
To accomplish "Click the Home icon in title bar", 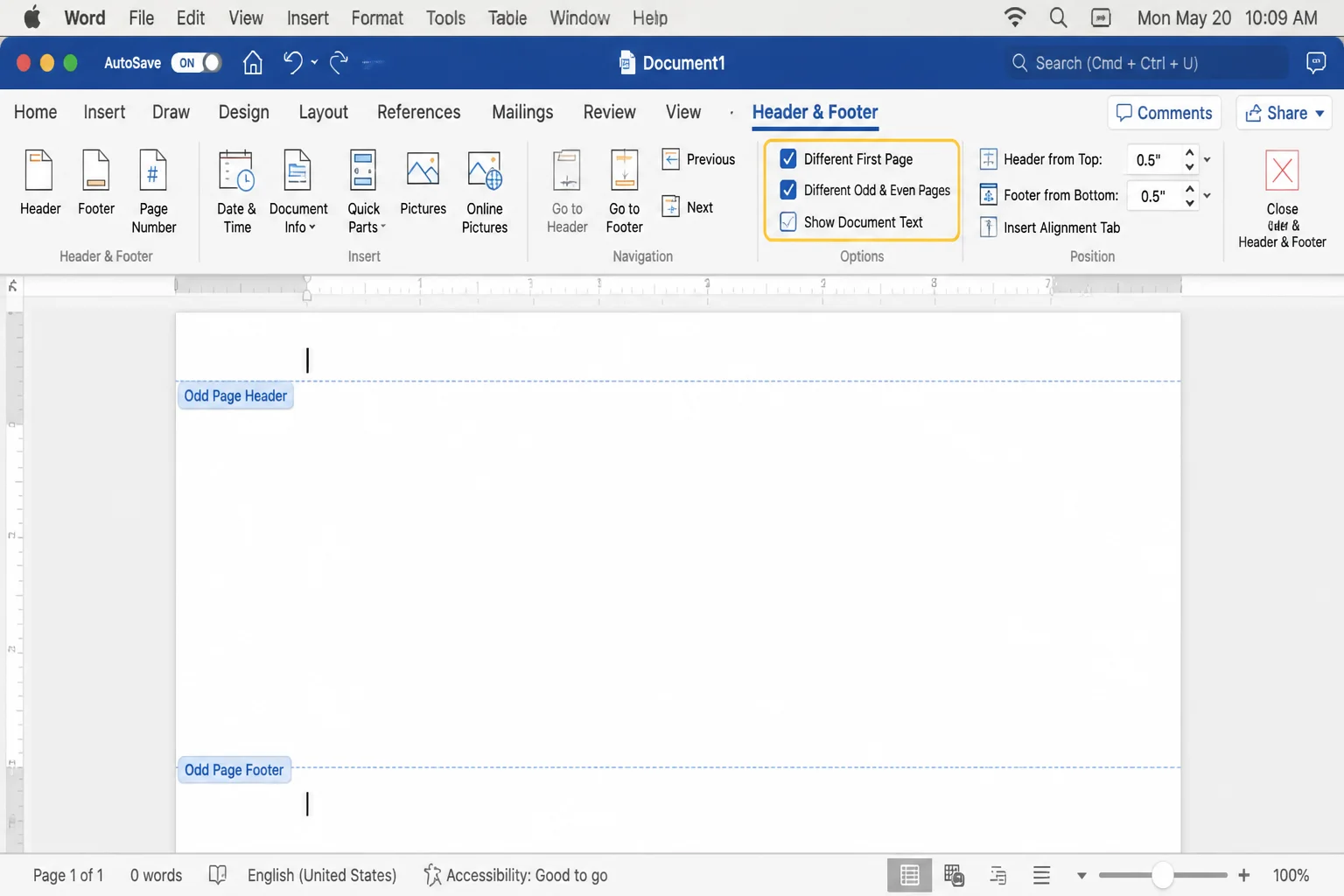I will click(x=253, y=62).
